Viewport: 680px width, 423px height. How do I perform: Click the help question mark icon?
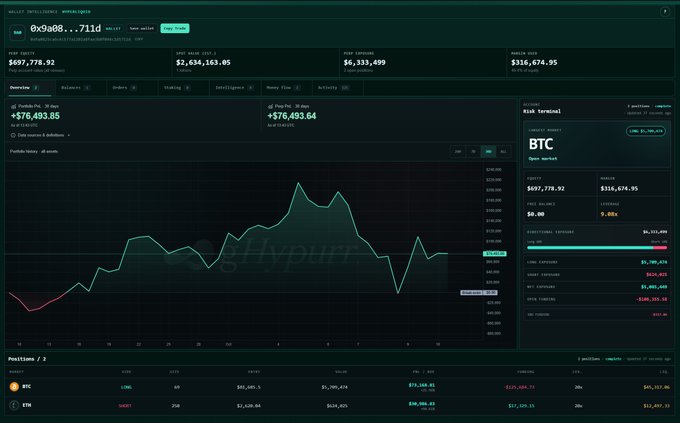[665, 12]
